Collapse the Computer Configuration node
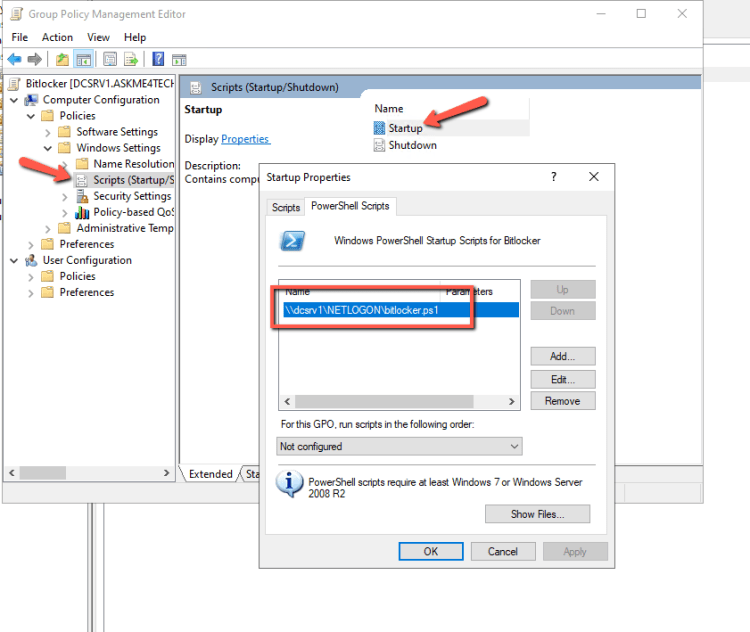 [14, 100]
